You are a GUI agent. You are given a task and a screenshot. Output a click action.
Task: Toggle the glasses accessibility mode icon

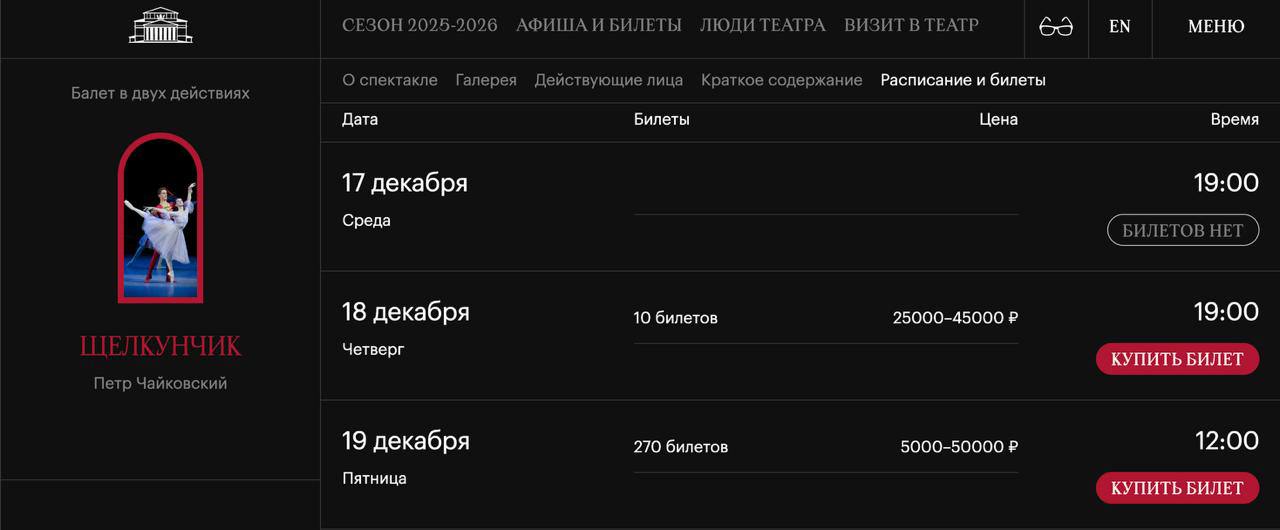[x=1056, y=27]
